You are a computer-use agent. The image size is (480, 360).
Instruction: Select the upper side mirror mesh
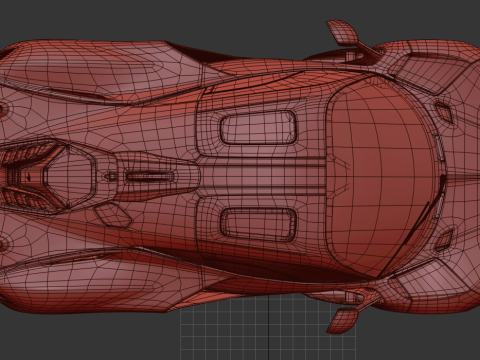(x=342, y=33)
